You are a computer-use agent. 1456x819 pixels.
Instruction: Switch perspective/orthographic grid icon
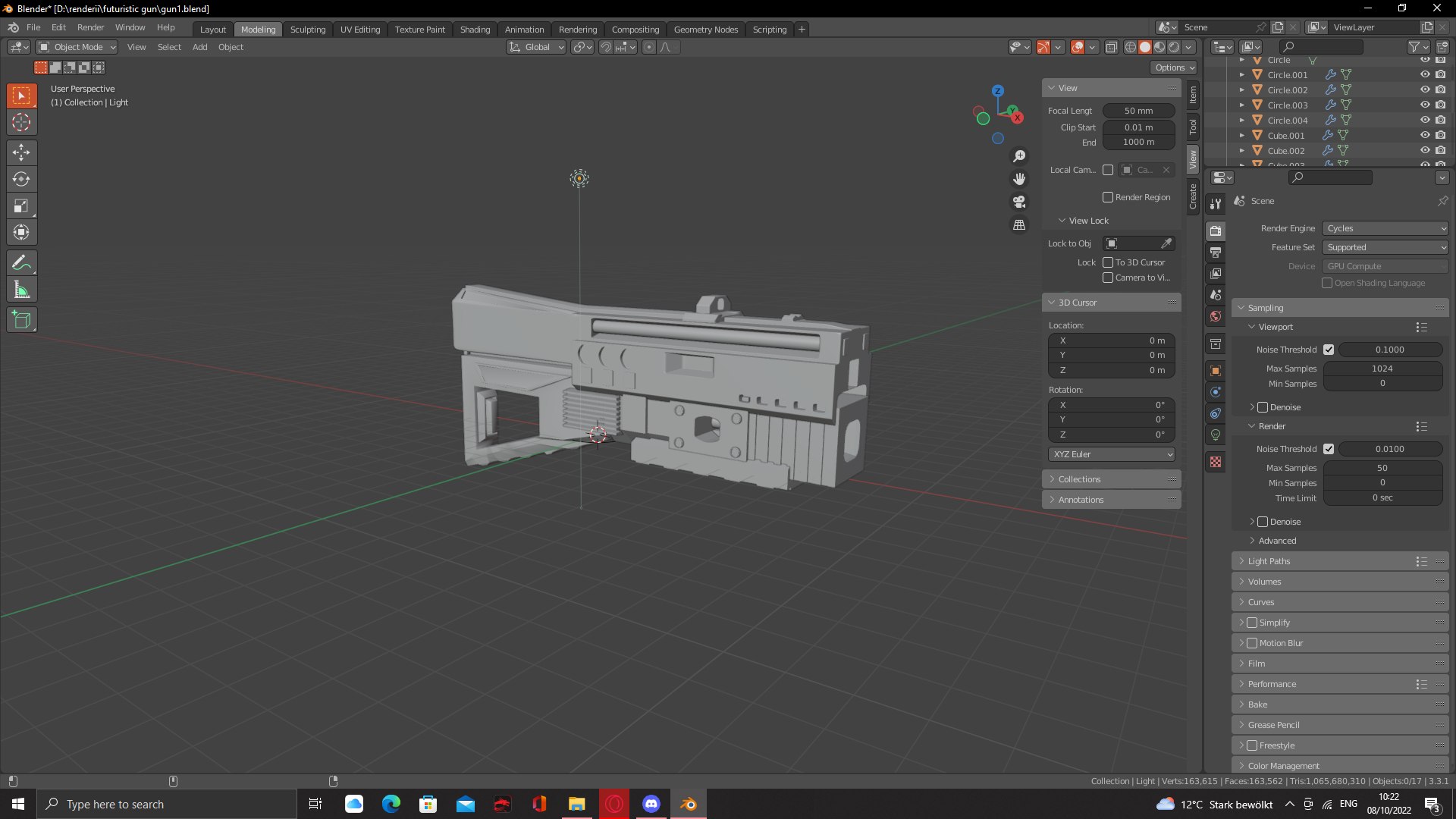pos(1019,225)
